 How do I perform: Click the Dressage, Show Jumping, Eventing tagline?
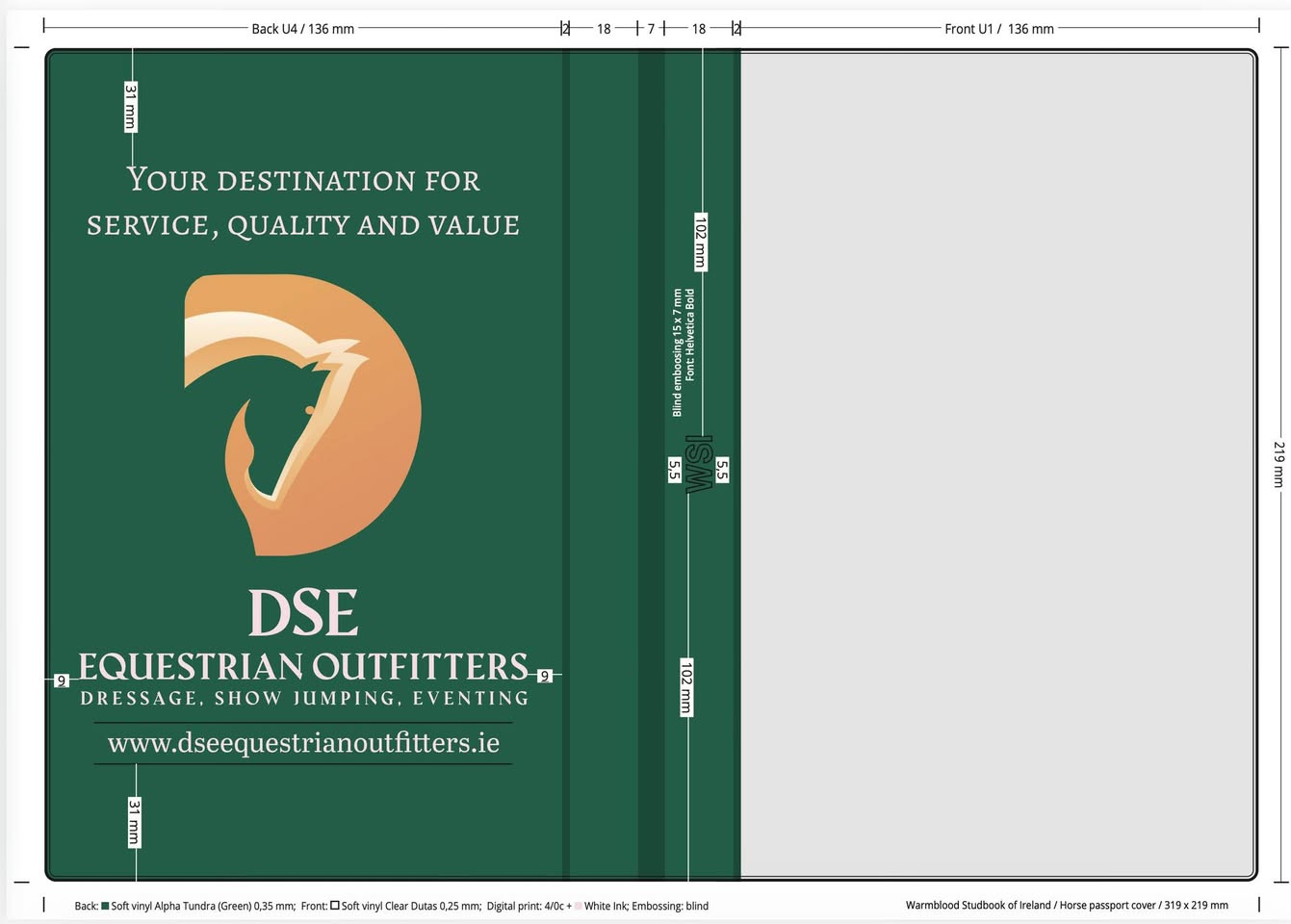click(x=304, y=698)
